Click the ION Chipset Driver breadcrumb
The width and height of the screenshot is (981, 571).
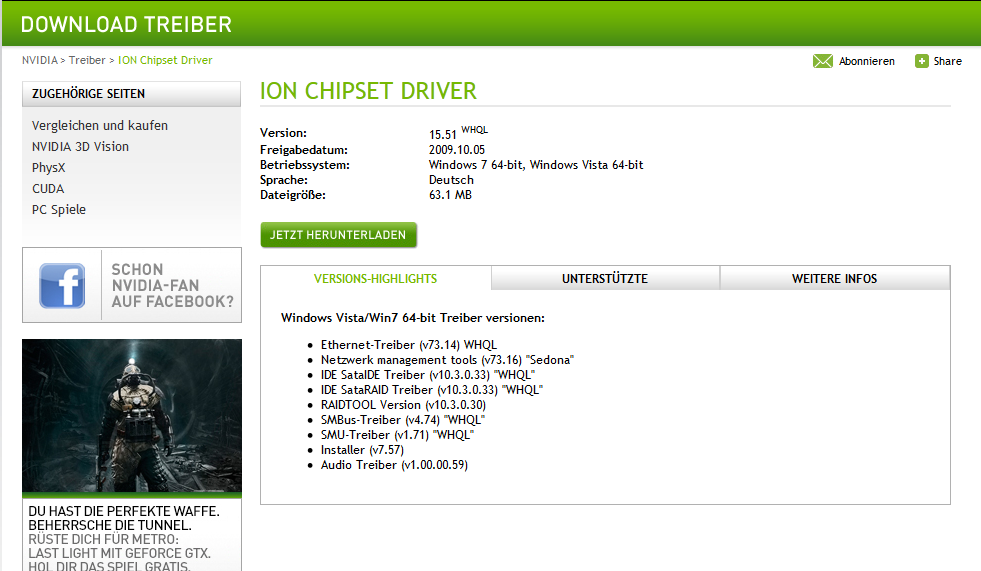(165, 60)
